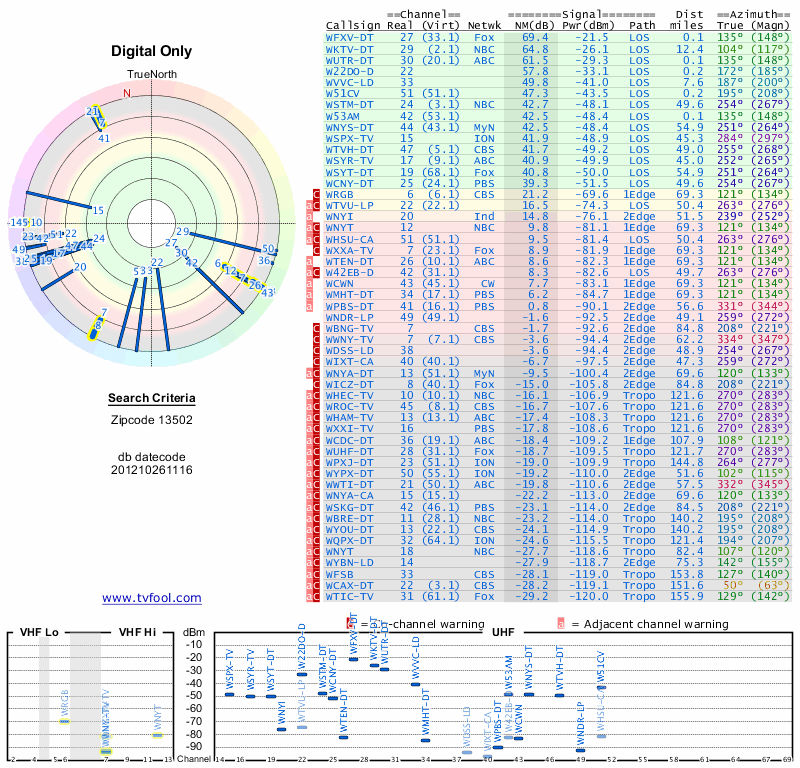
Task: Select the WCWN callsign in the table
Action: coord(339,283)
